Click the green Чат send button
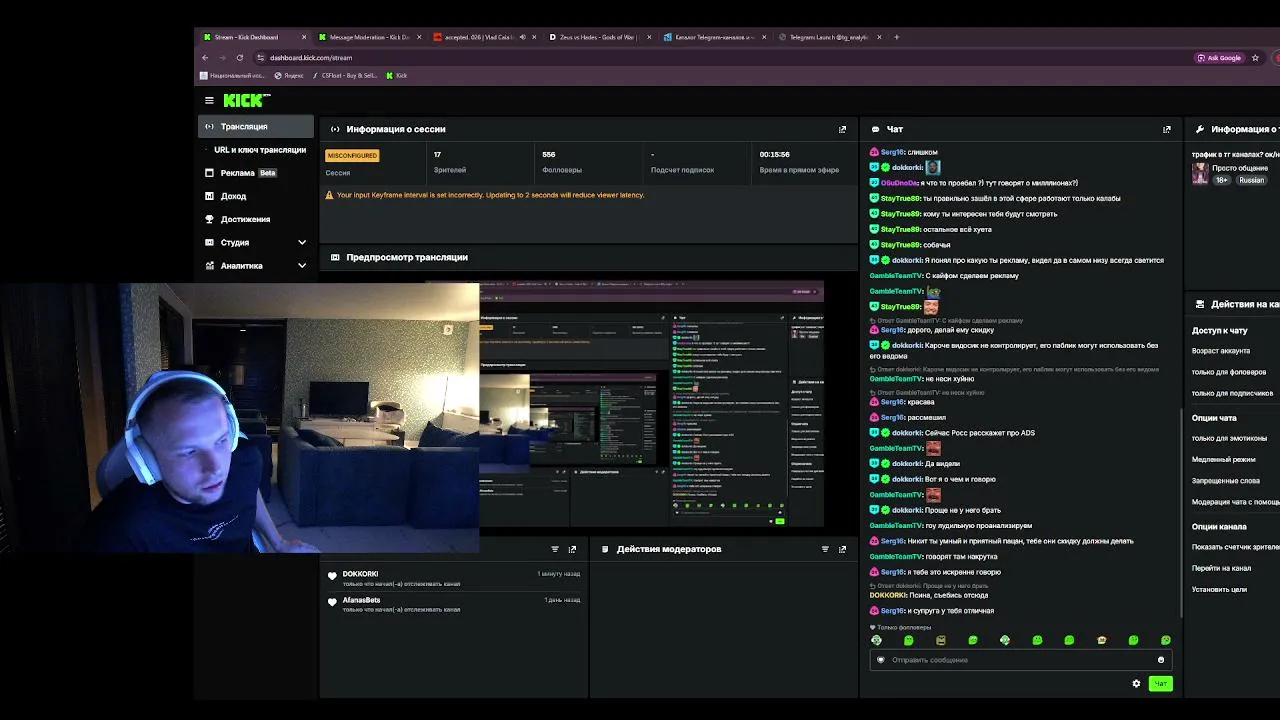This screenshot has height=720, width=1280. click(x=1160, y=684)
